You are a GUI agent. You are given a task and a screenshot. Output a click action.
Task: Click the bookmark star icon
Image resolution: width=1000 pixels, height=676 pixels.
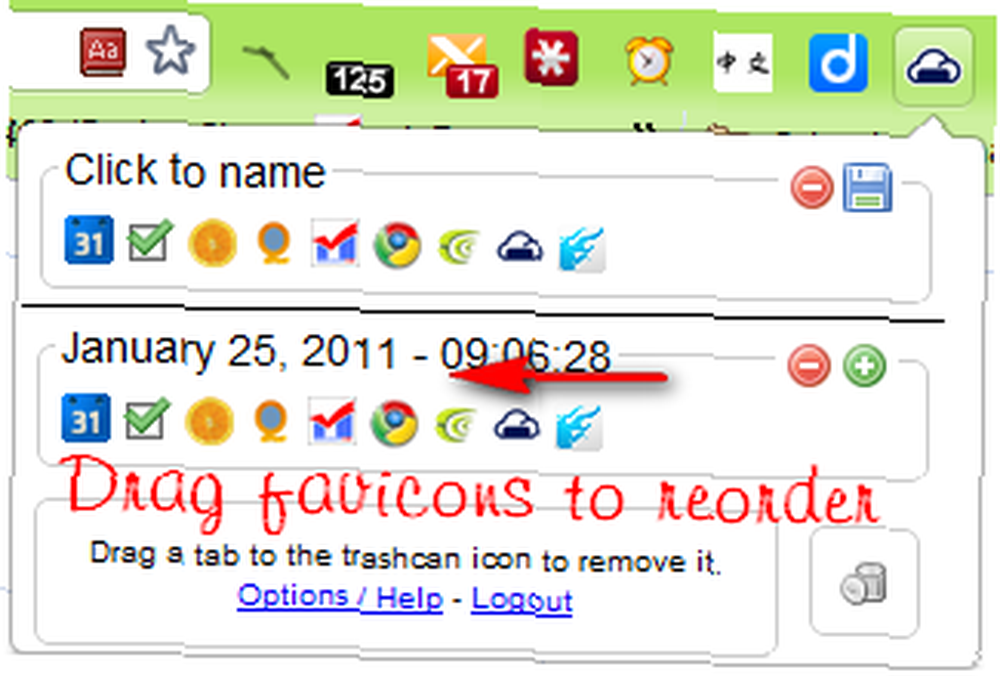(170, 51)
